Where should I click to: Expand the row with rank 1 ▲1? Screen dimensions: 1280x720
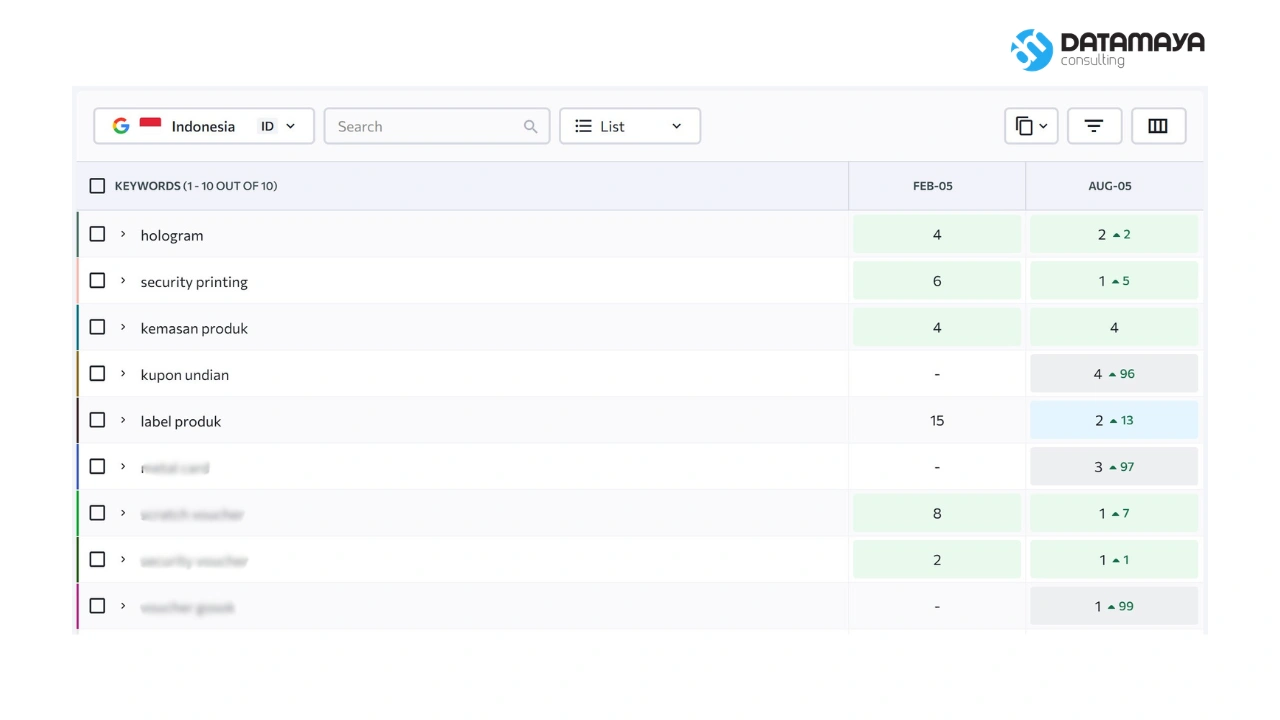123,560
